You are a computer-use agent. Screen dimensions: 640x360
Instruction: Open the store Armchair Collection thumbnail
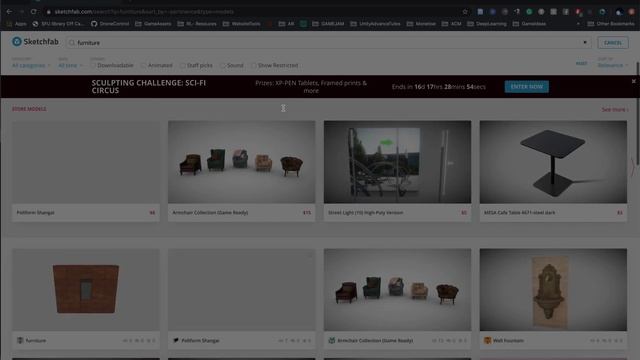241,162
